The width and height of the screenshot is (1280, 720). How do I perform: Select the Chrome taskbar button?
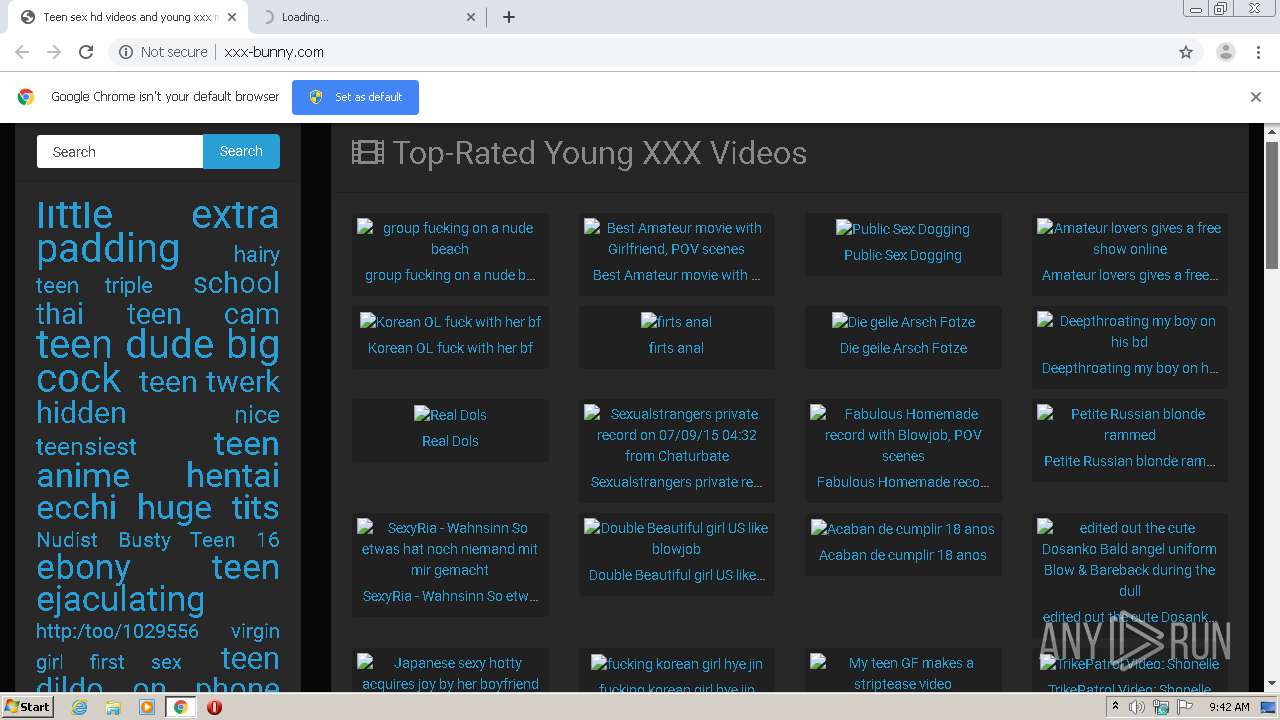click(180, 707)
